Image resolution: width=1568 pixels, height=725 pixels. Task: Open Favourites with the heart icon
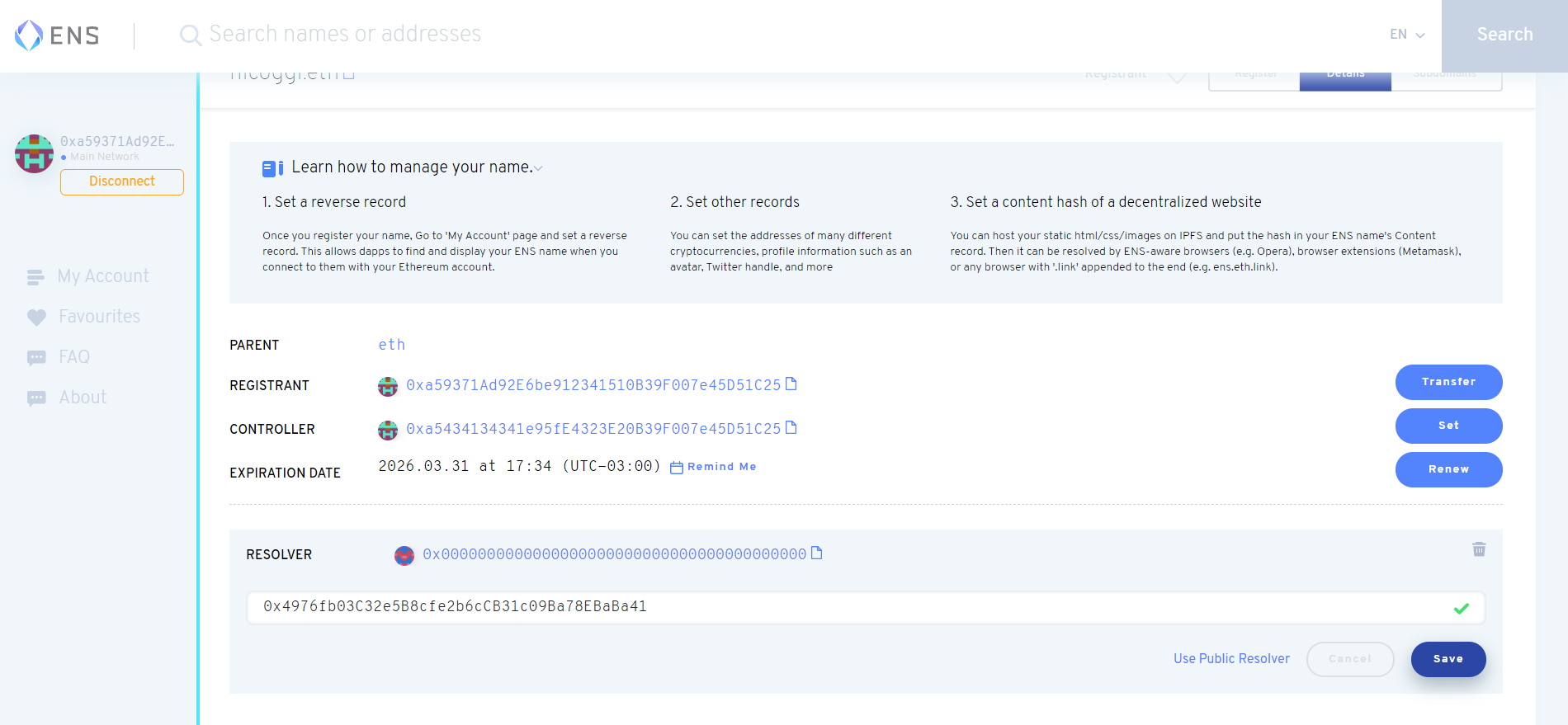coord(36,318)
